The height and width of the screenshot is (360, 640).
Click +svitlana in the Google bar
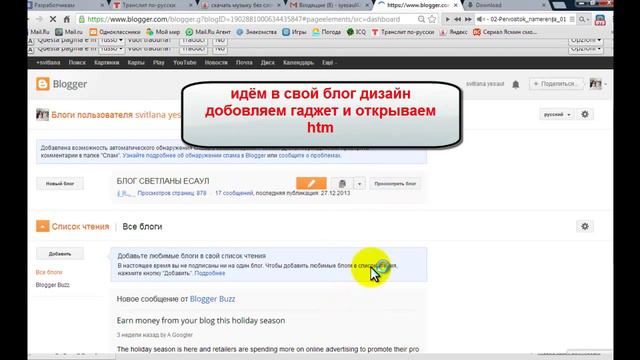pyautogui.click(x=48, y=62)
